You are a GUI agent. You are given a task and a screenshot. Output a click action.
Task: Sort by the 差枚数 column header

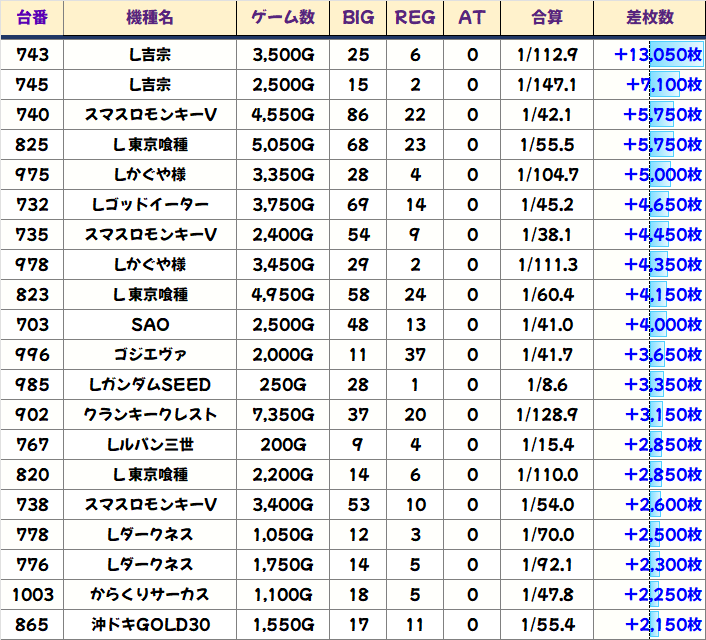(650, 18)
